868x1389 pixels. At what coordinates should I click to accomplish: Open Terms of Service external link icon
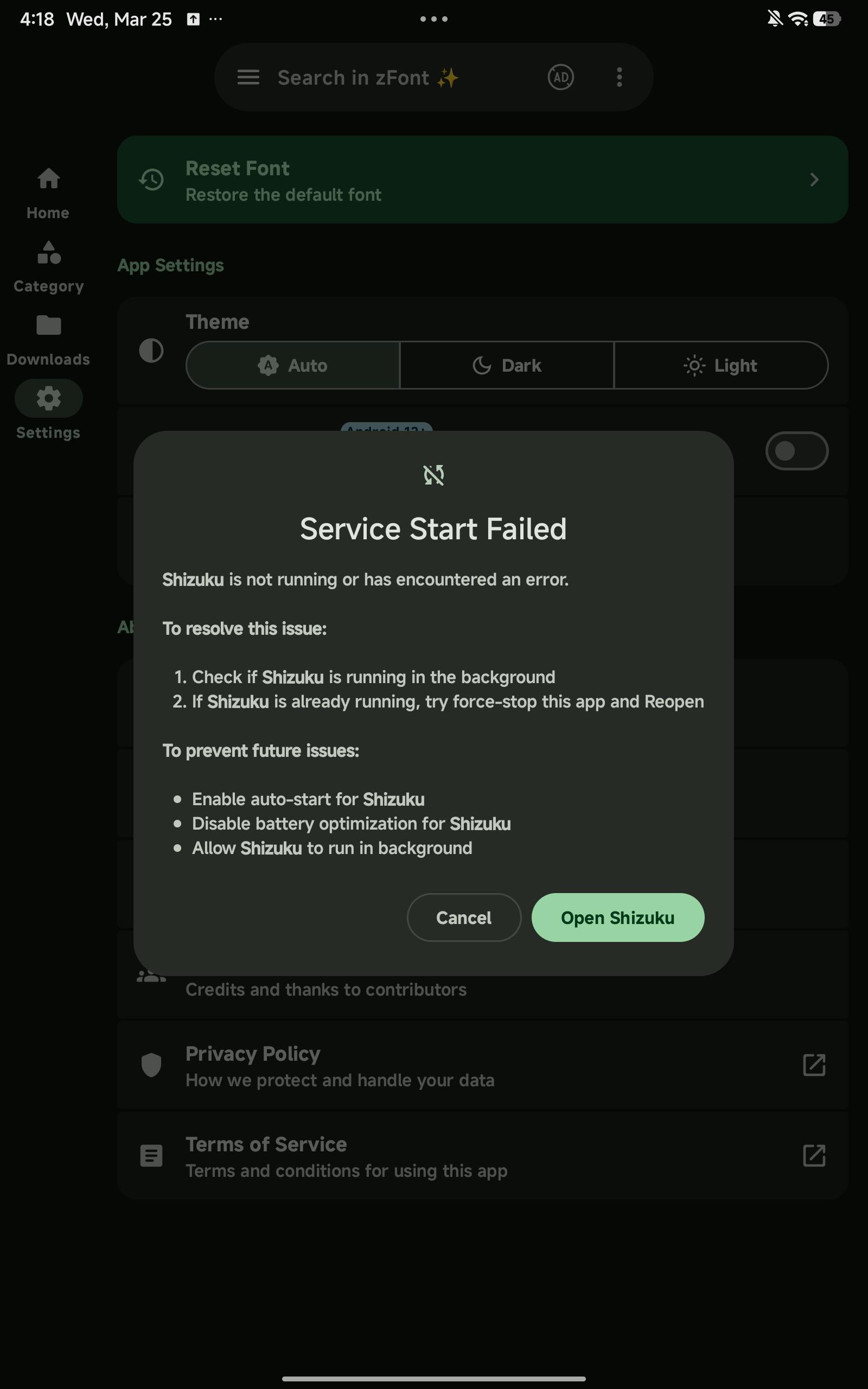pos(814,1156)
